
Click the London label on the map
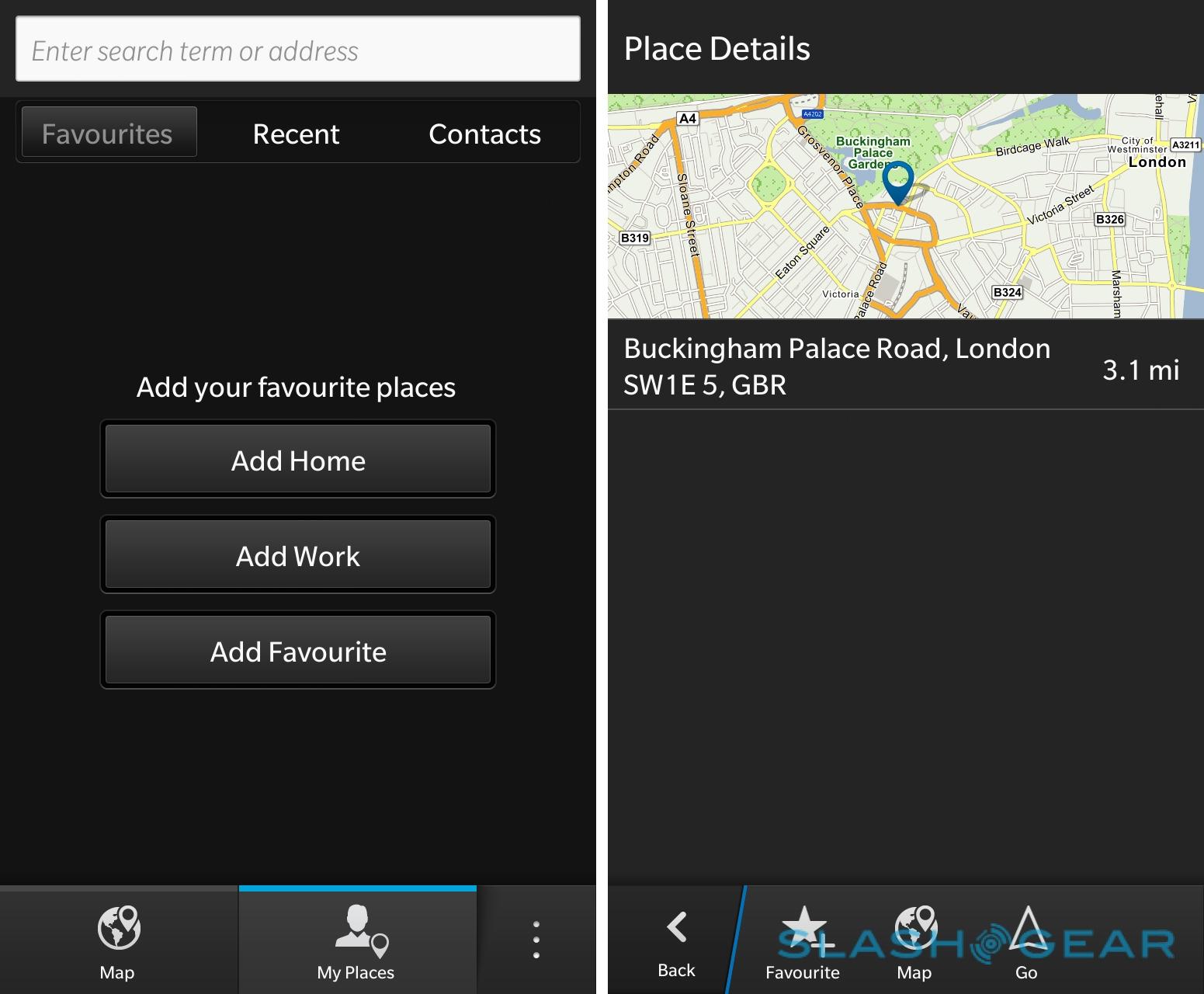tap(1157, 162)
